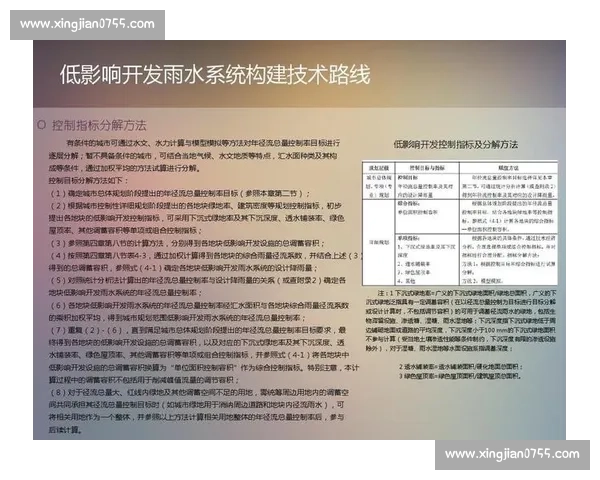Click the table header cell "控制目标与指标"

(427, 168)
